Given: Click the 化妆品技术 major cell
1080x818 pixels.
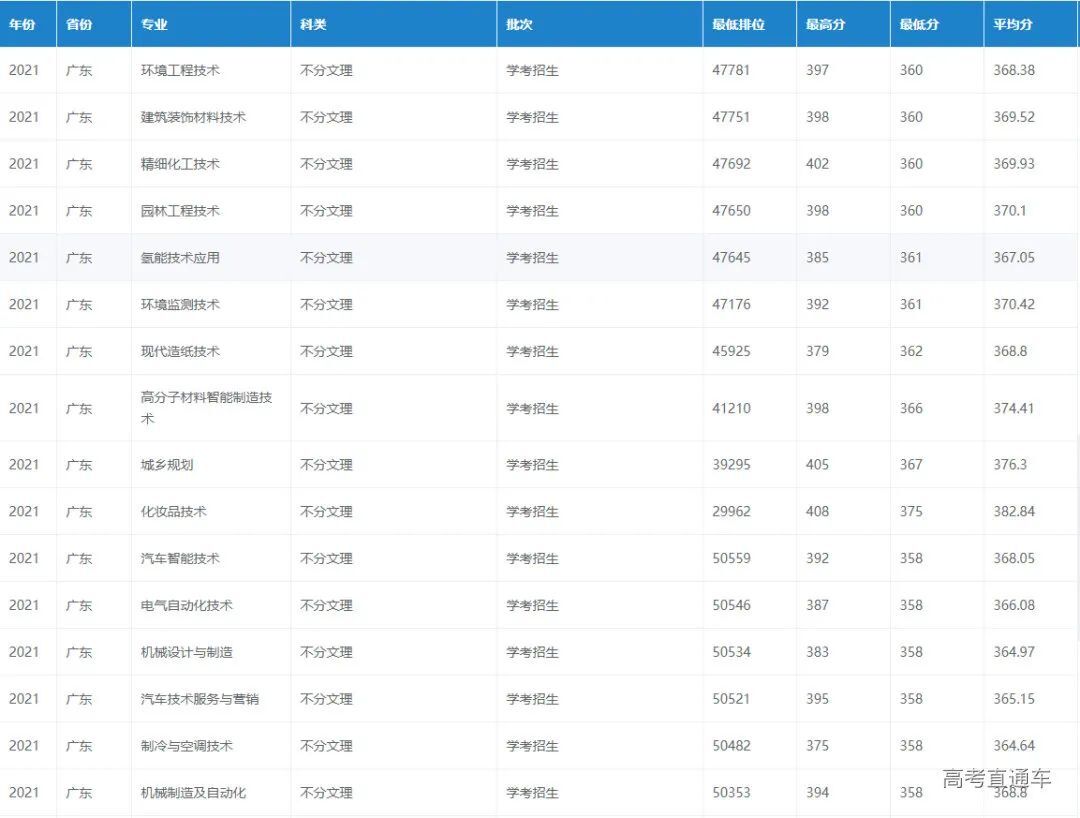Looking at the screenshot, I should click(174, 511).
